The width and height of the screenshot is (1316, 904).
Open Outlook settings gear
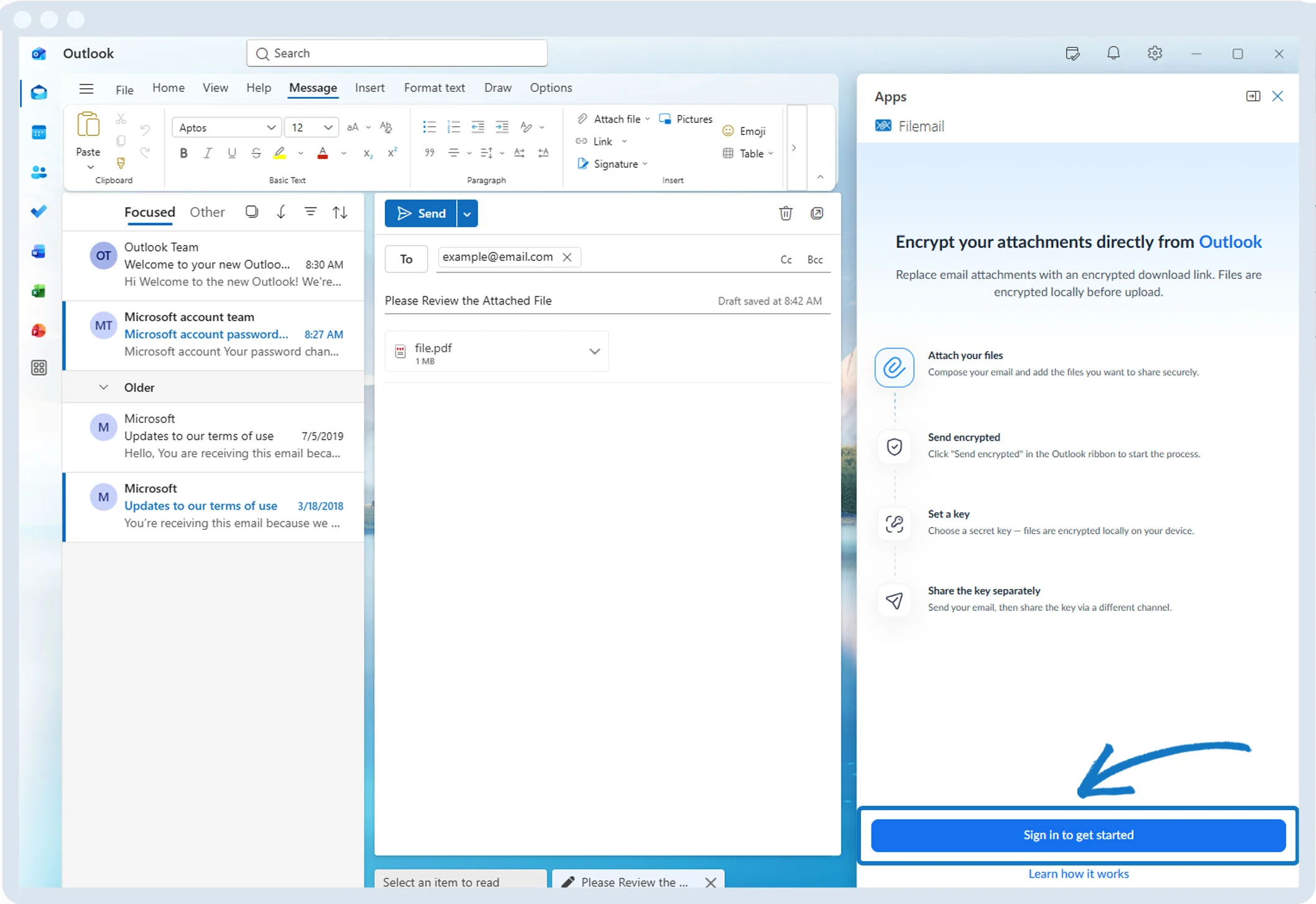pyautogui.click(x=1154, y=53)
